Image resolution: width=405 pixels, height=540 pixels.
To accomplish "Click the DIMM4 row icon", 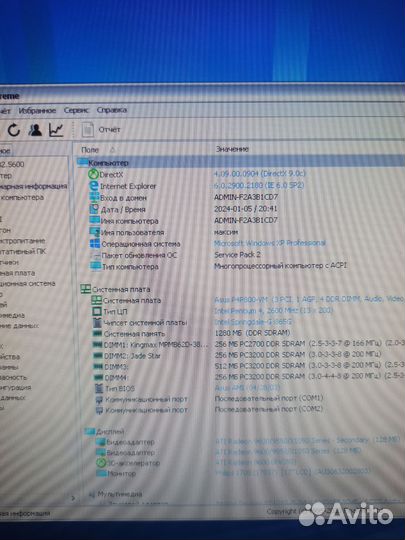I will coord(99,377).
